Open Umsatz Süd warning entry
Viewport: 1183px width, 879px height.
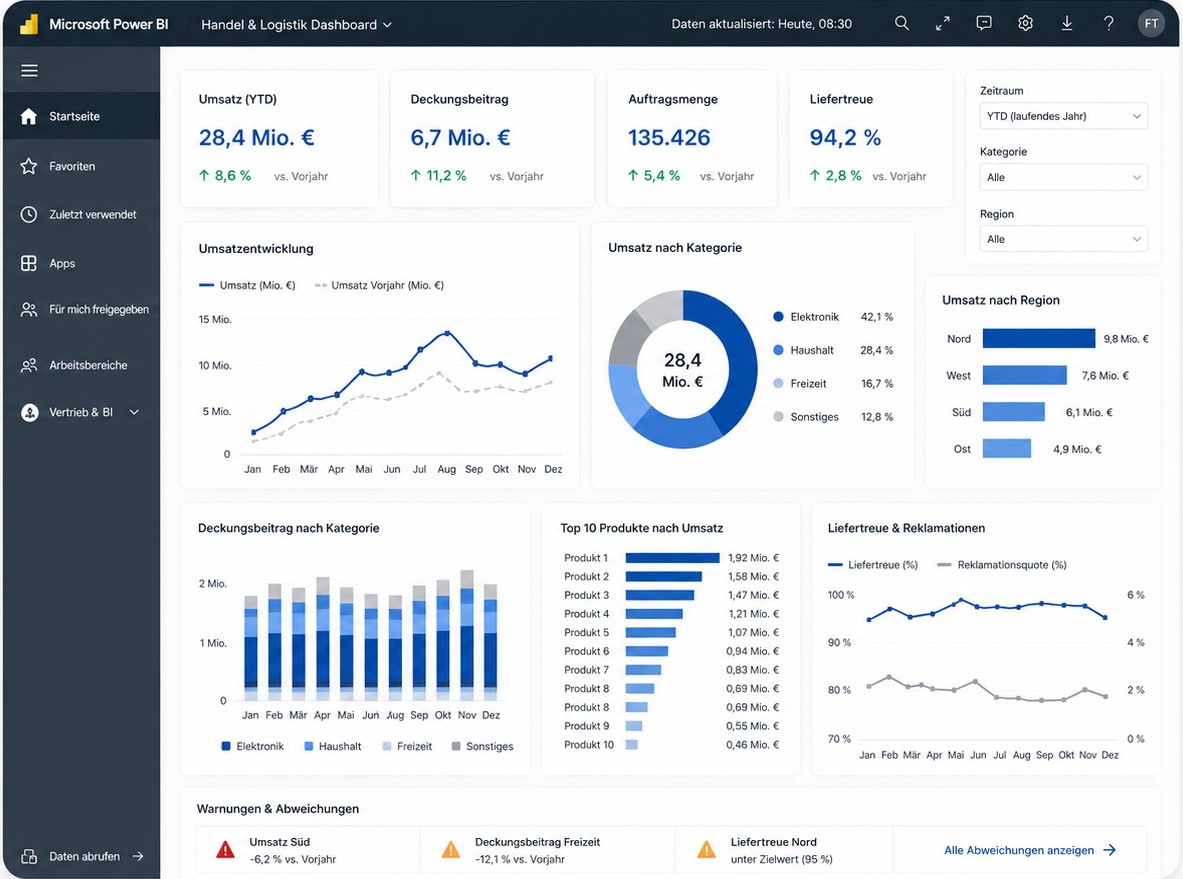(x=308, y=850)
